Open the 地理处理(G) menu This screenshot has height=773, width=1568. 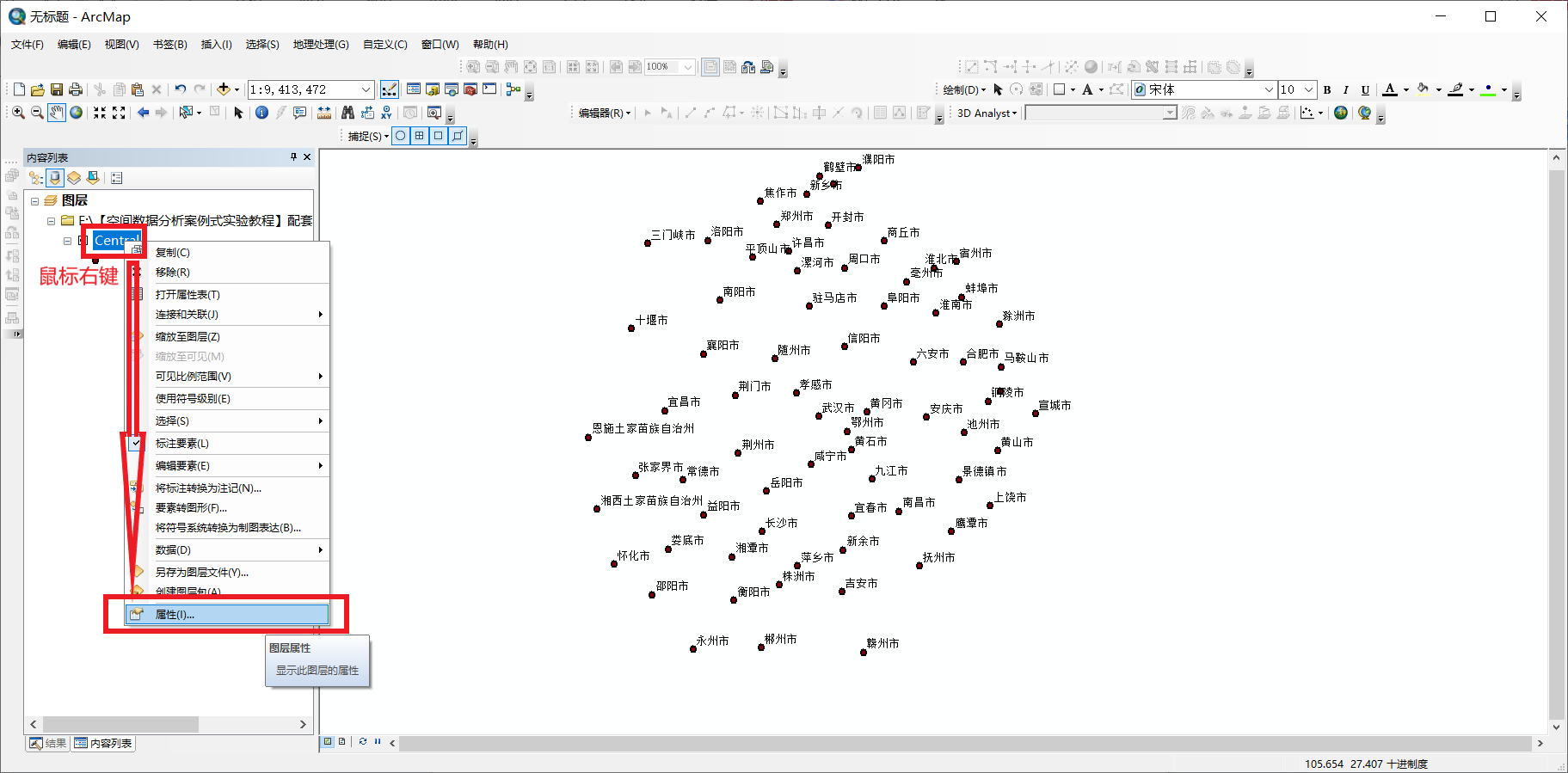pyautogui.click(x=321, y=45)
